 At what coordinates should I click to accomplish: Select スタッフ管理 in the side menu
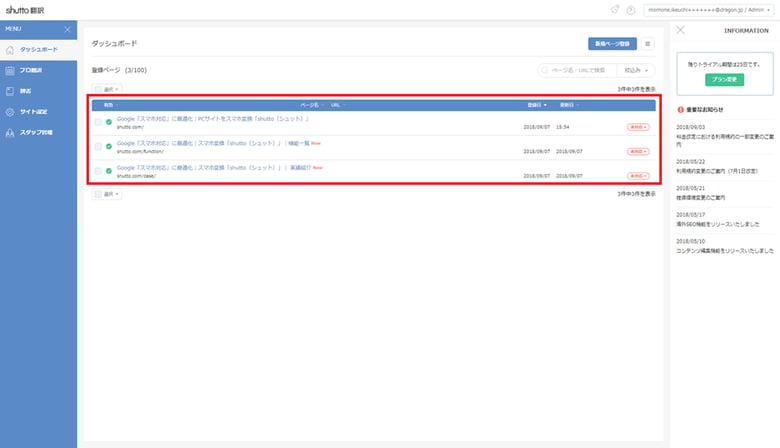point(38,133)
